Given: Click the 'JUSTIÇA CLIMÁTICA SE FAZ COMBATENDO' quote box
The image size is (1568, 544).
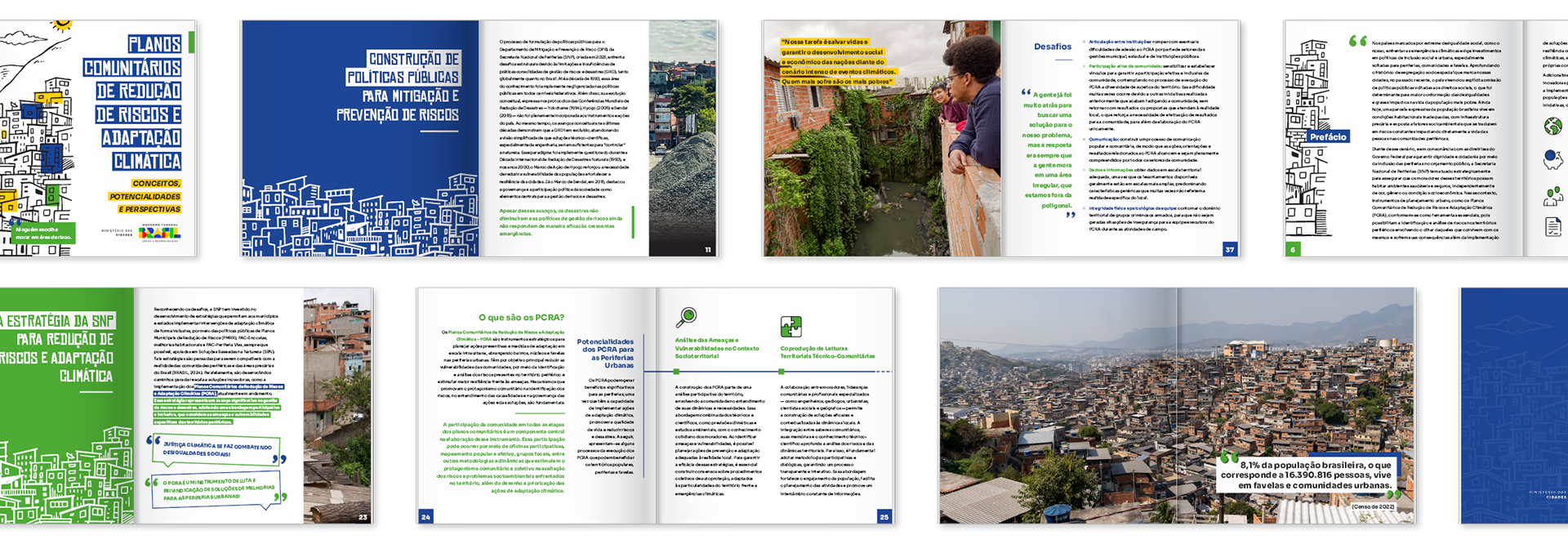Looking at the screenshot, I should (x=216, y=449).
